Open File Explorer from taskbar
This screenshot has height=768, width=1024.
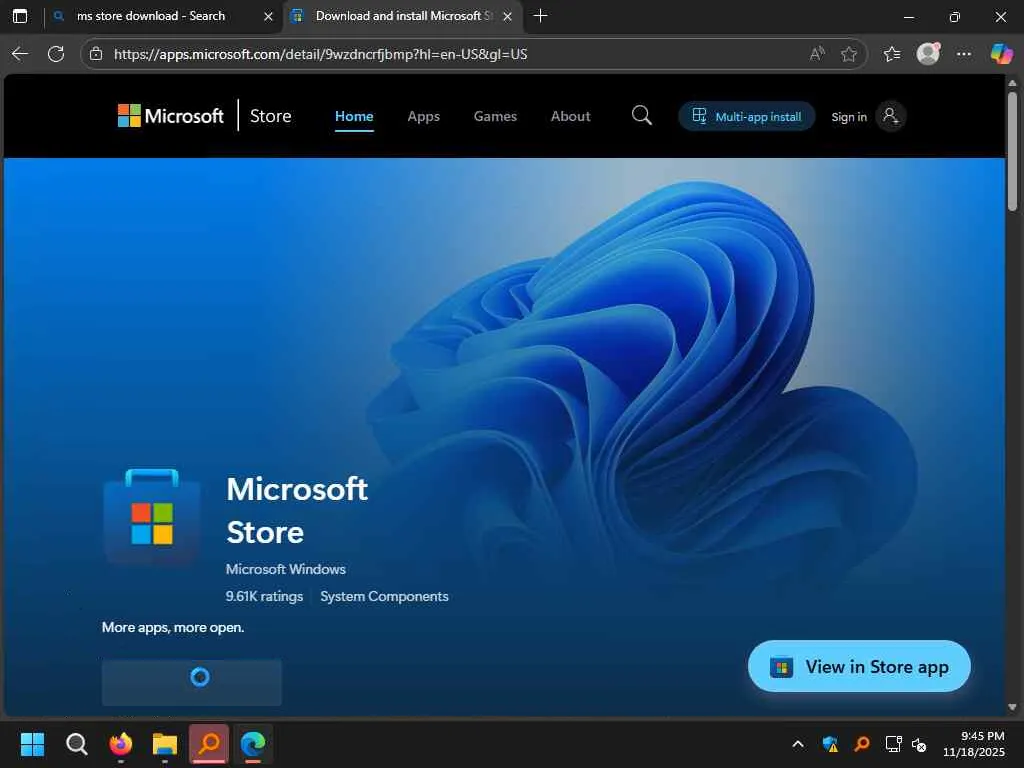tap(165, 744)
